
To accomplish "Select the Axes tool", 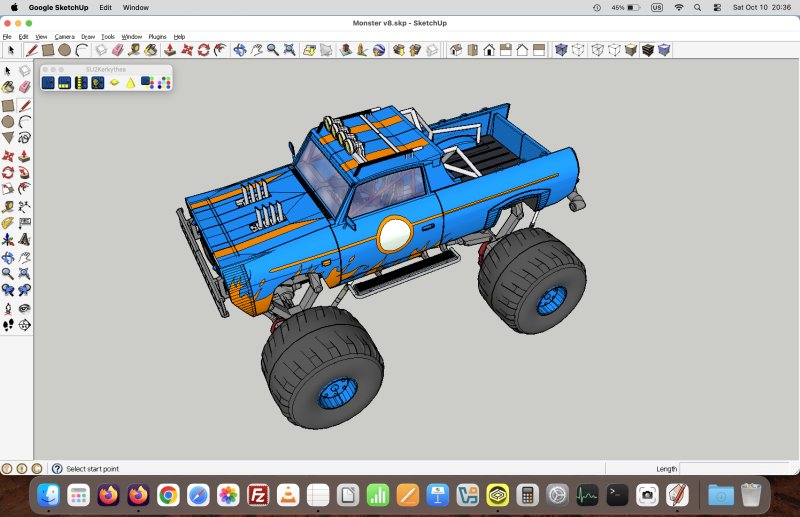I will pyautogui.click(x=8, y=239).
